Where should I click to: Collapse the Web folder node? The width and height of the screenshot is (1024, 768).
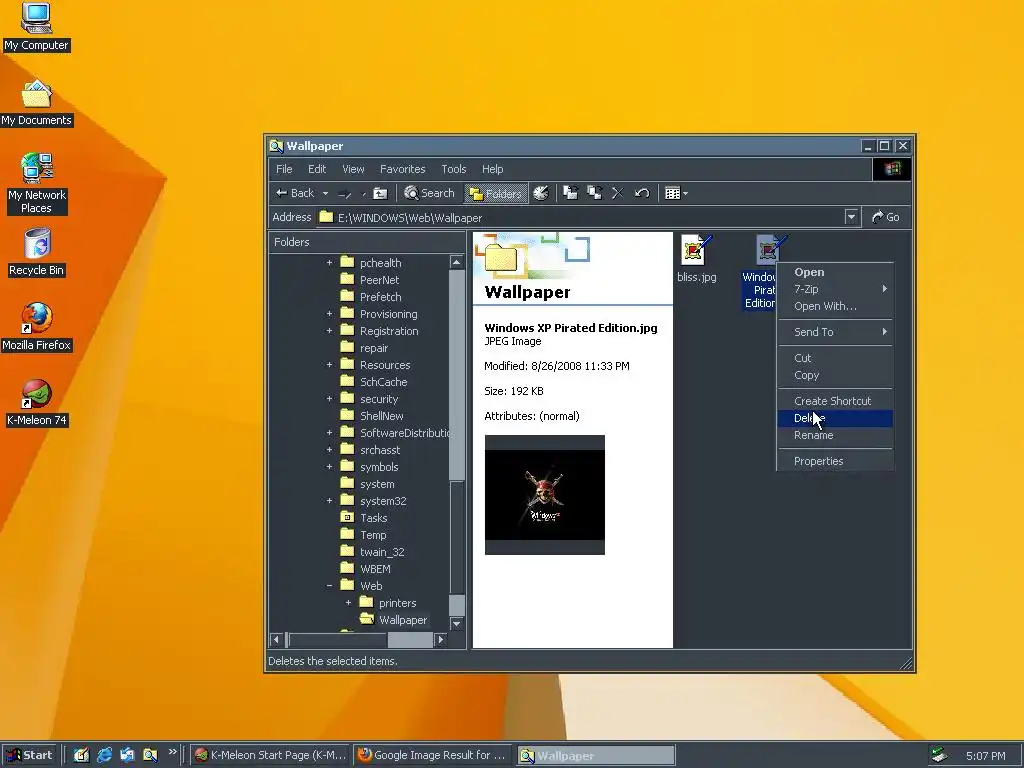[329, 586]
